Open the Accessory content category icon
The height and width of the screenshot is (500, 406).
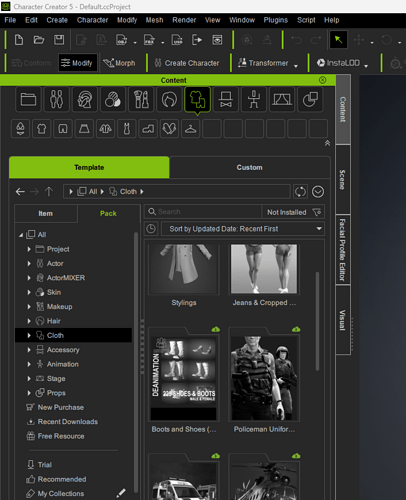coord(226,99)
